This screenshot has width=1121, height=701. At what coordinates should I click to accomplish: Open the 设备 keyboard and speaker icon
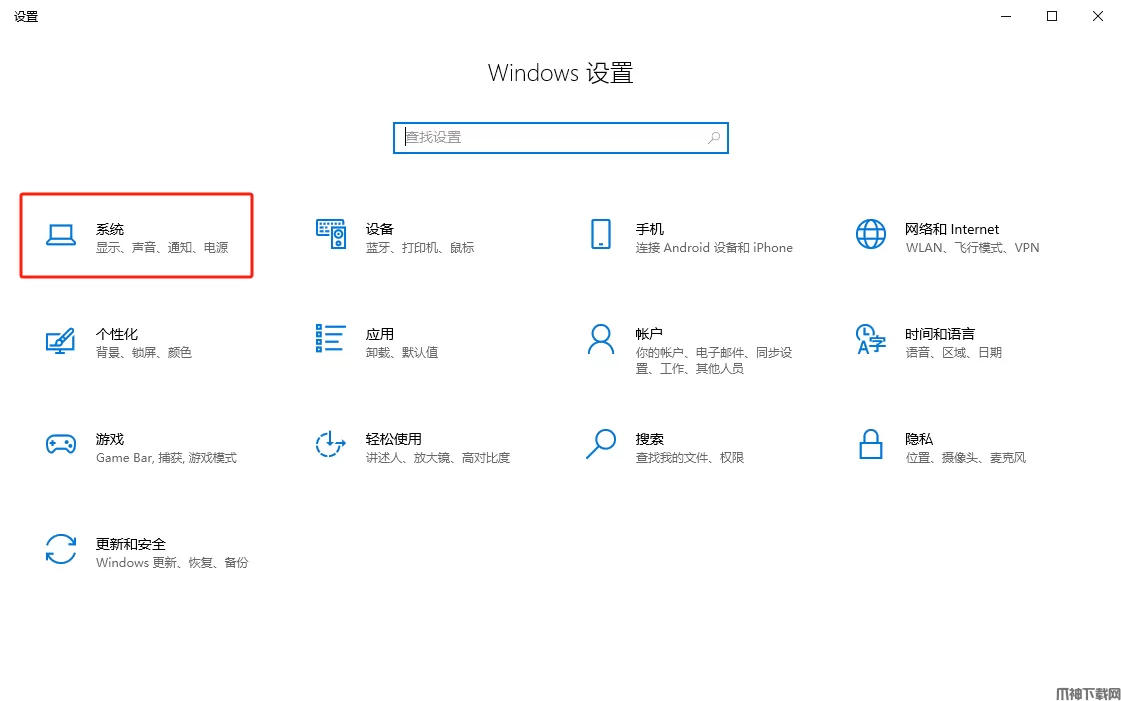point(331,234)
